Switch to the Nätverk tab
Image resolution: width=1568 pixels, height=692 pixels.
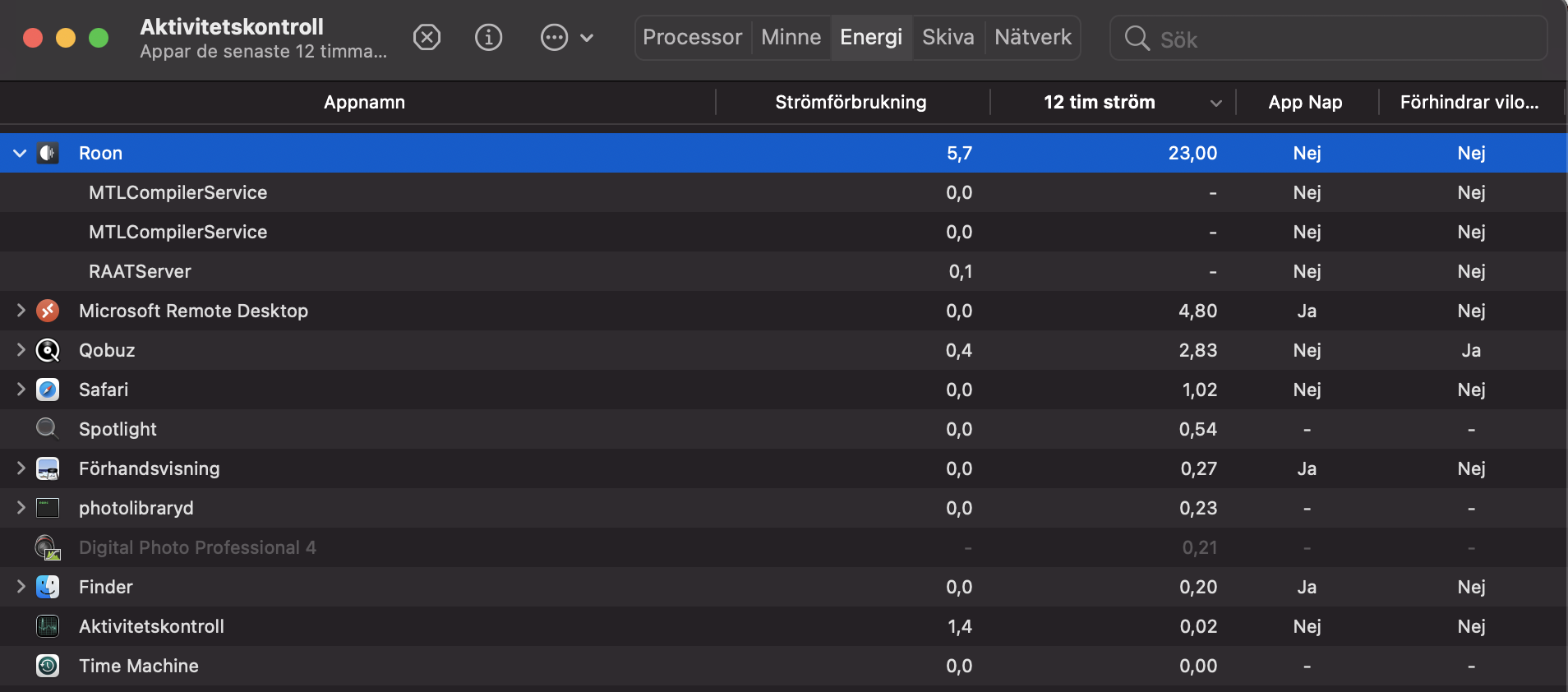(1033, 37)
